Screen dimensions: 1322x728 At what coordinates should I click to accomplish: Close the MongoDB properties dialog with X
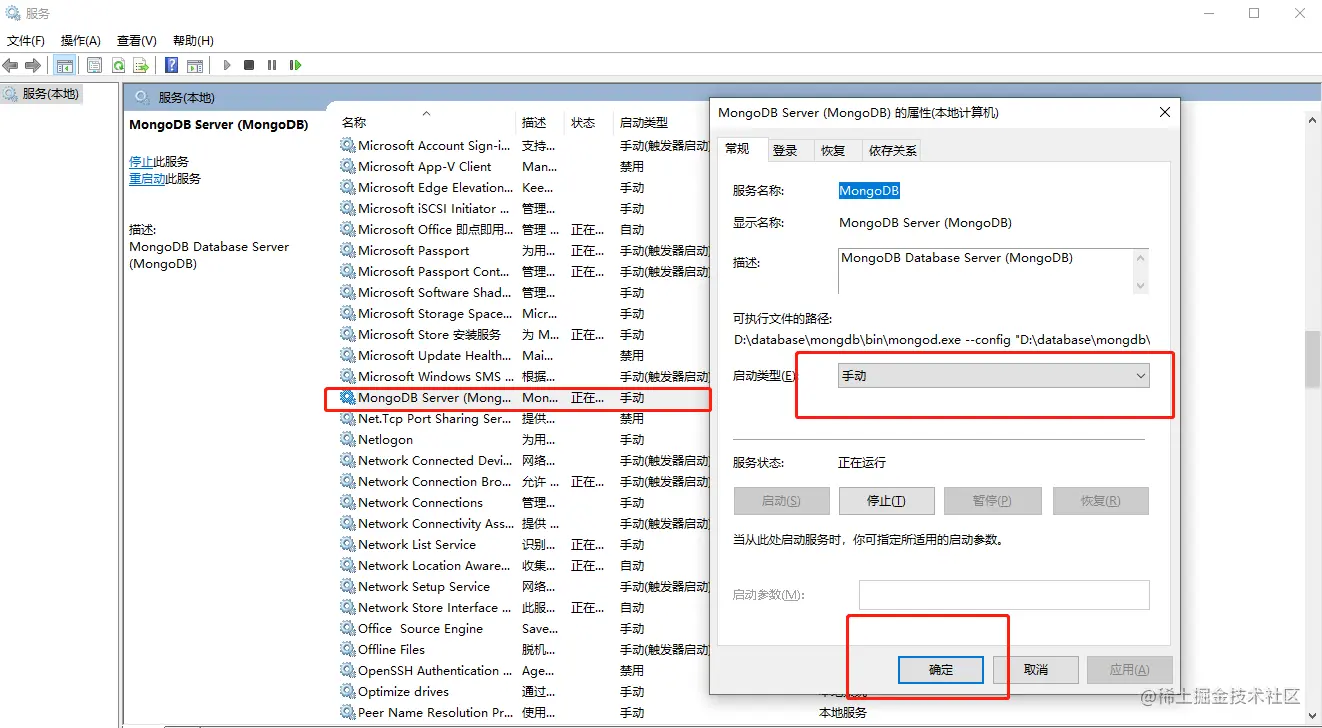(x=1164, y=113)
